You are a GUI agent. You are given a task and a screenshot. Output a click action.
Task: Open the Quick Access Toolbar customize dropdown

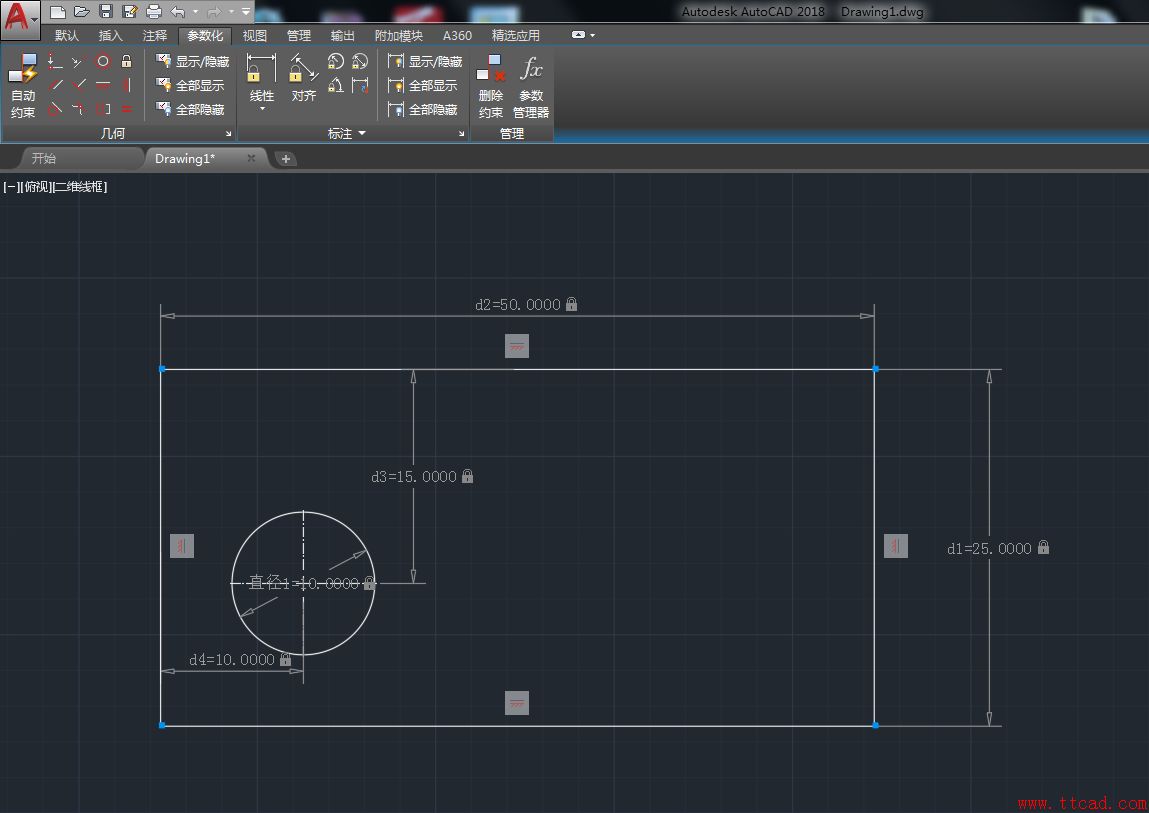(x=245, y=12)
